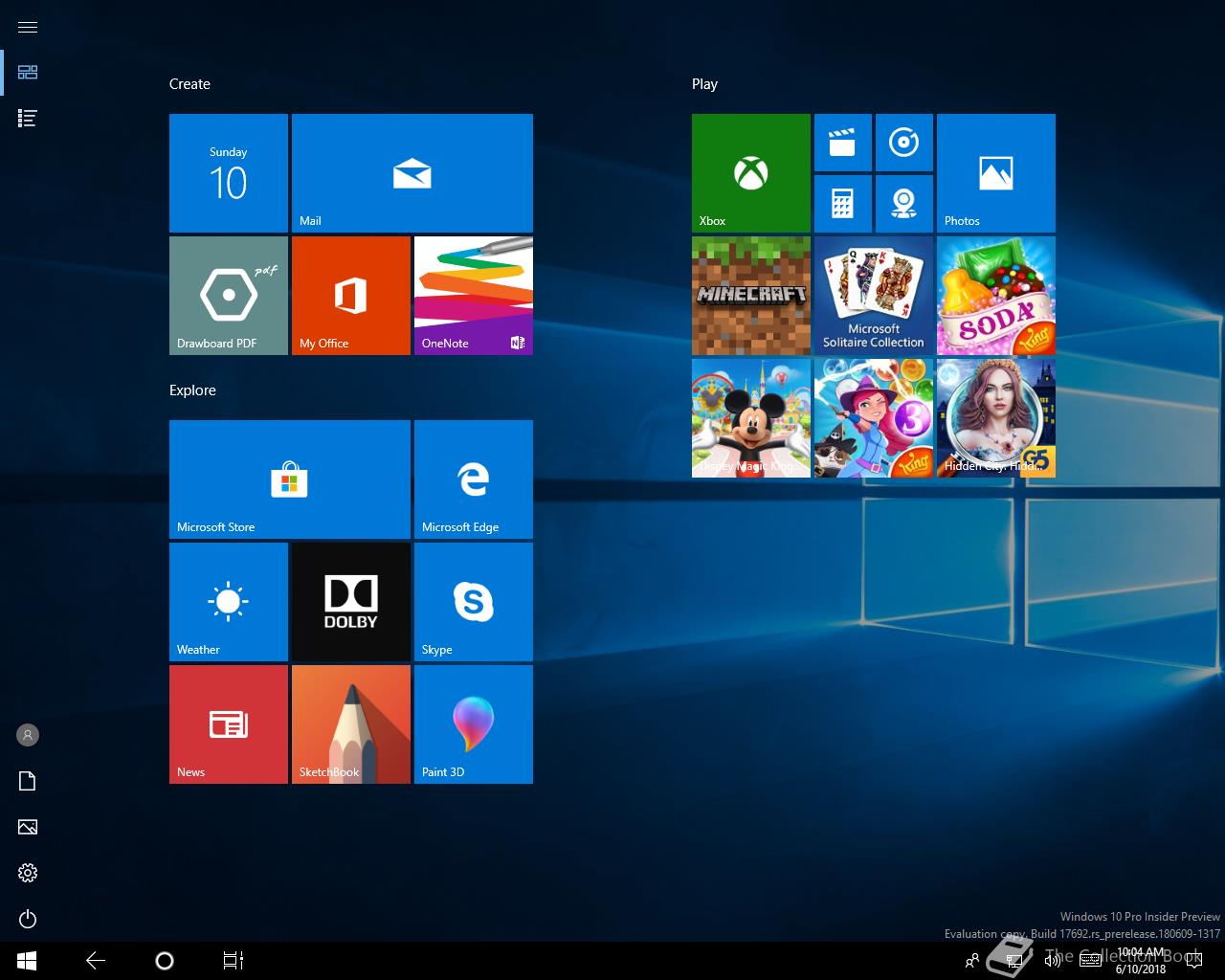Open the Skype tile
Image resolution: width=1225 pixels, height=980 pixels.
pos(474,602)
